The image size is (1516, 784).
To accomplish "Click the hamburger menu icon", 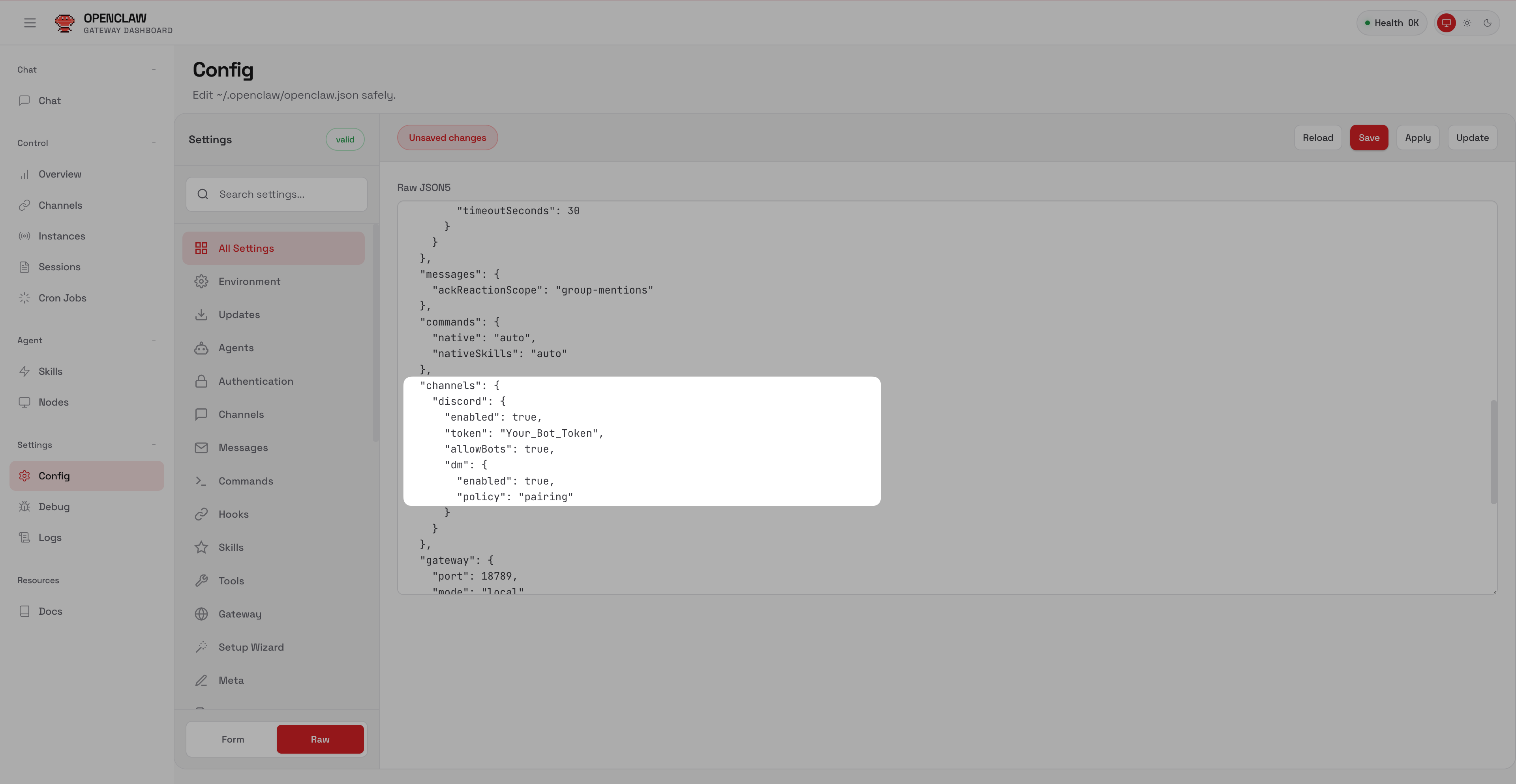I will tap(30, 23).
